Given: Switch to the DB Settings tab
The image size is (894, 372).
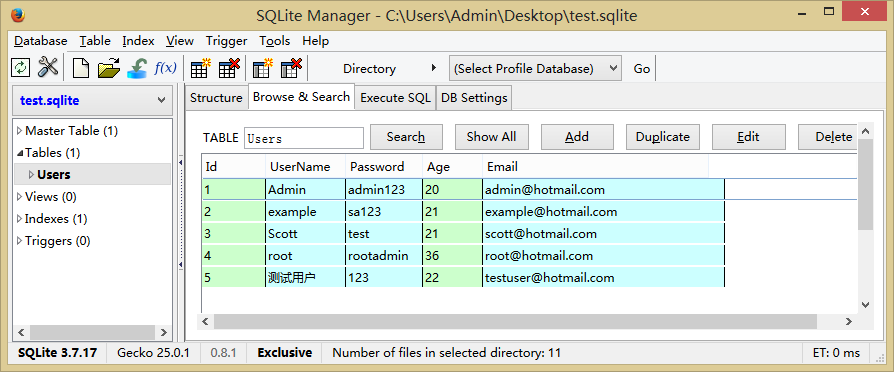Looking at the screenshot, I should 474,98.
